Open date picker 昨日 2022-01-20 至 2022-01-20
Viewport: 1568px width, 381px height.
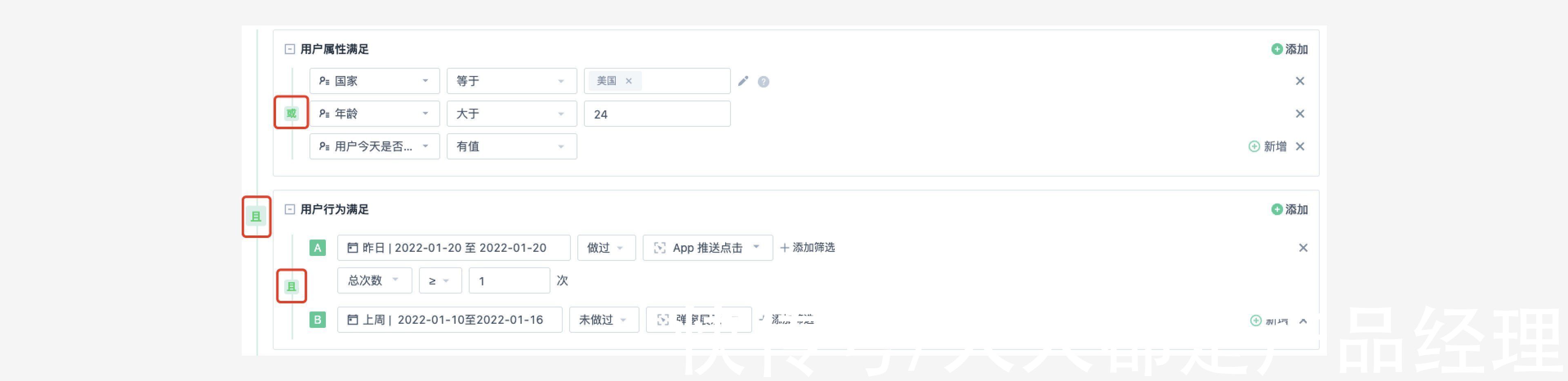coord(454,248)
